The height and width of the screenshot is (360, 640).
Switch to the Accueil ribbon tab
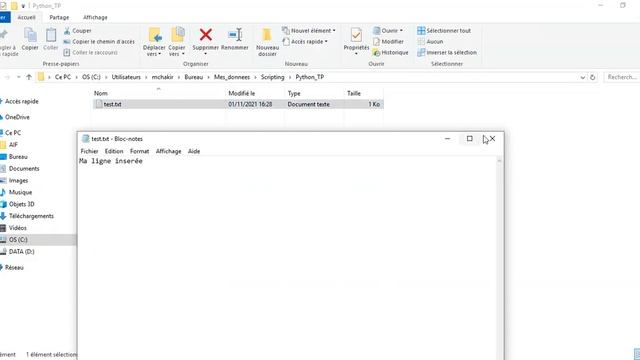click(x=27, y=18)
